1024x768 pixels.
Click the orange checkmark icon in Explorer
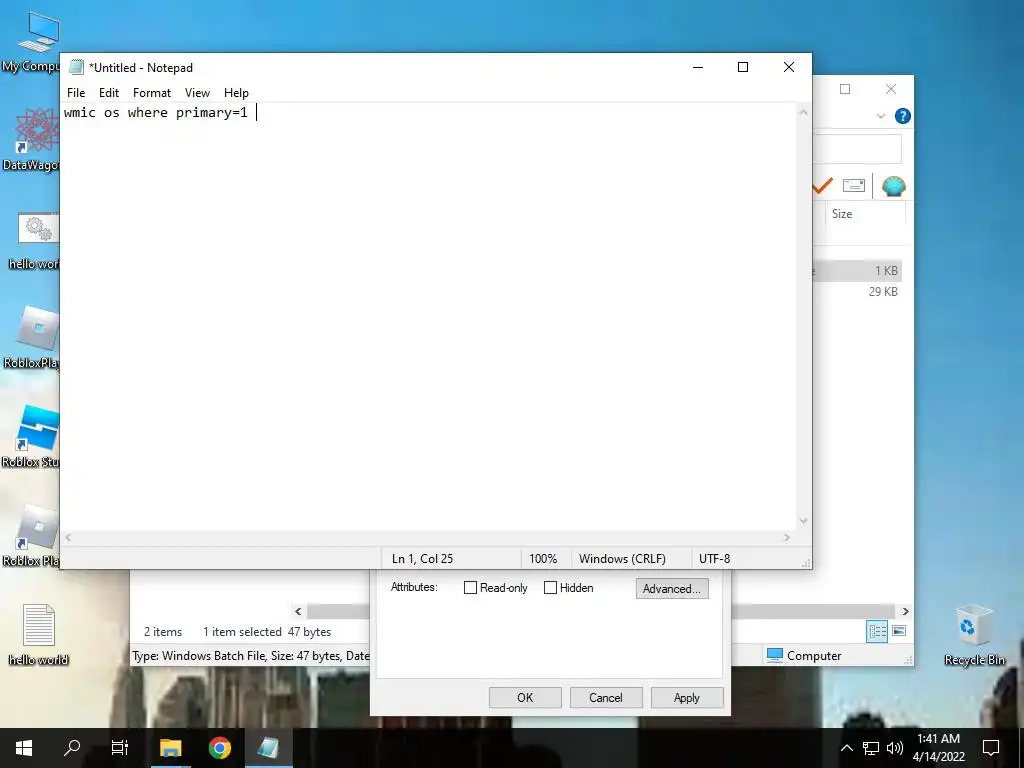822,186
